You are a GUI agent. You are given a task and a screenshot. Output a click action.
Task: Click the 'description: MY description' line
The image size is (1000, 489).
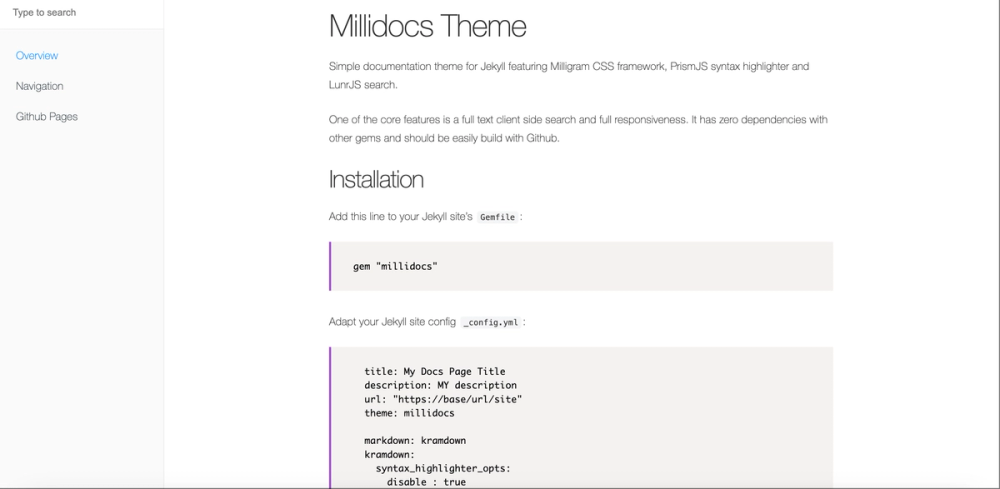pyautogui.click(x=441, y=385)
